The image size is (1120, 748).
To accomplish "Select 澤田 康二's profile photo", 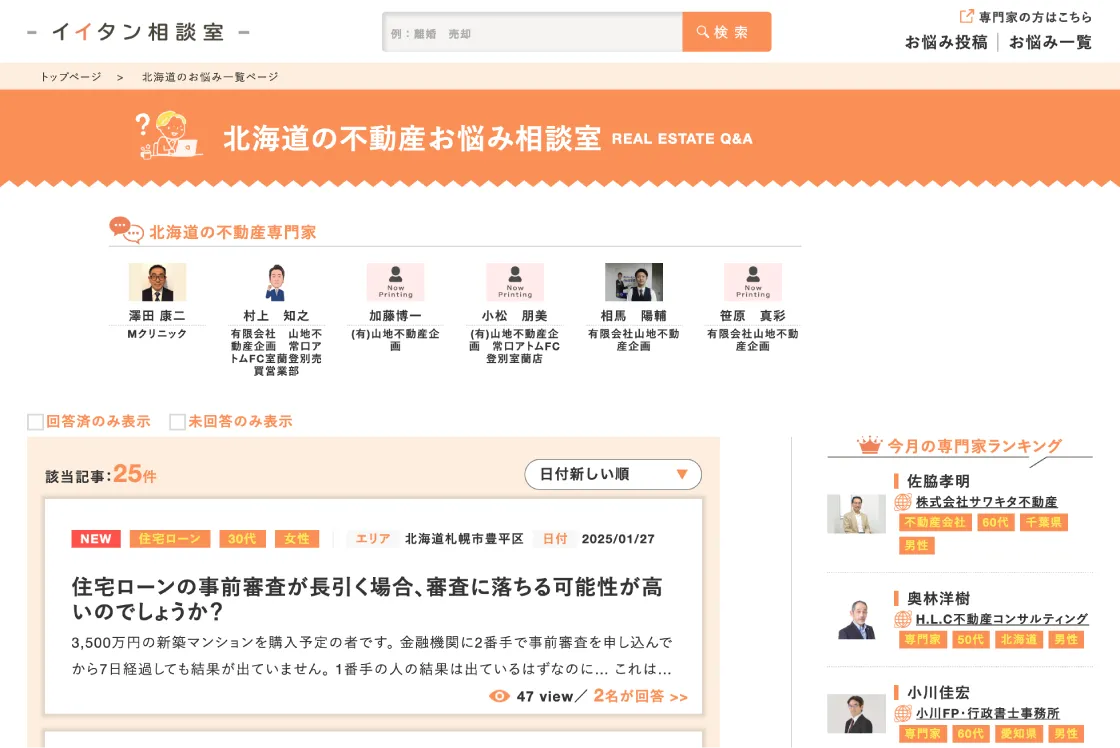I will click(157, 282).
